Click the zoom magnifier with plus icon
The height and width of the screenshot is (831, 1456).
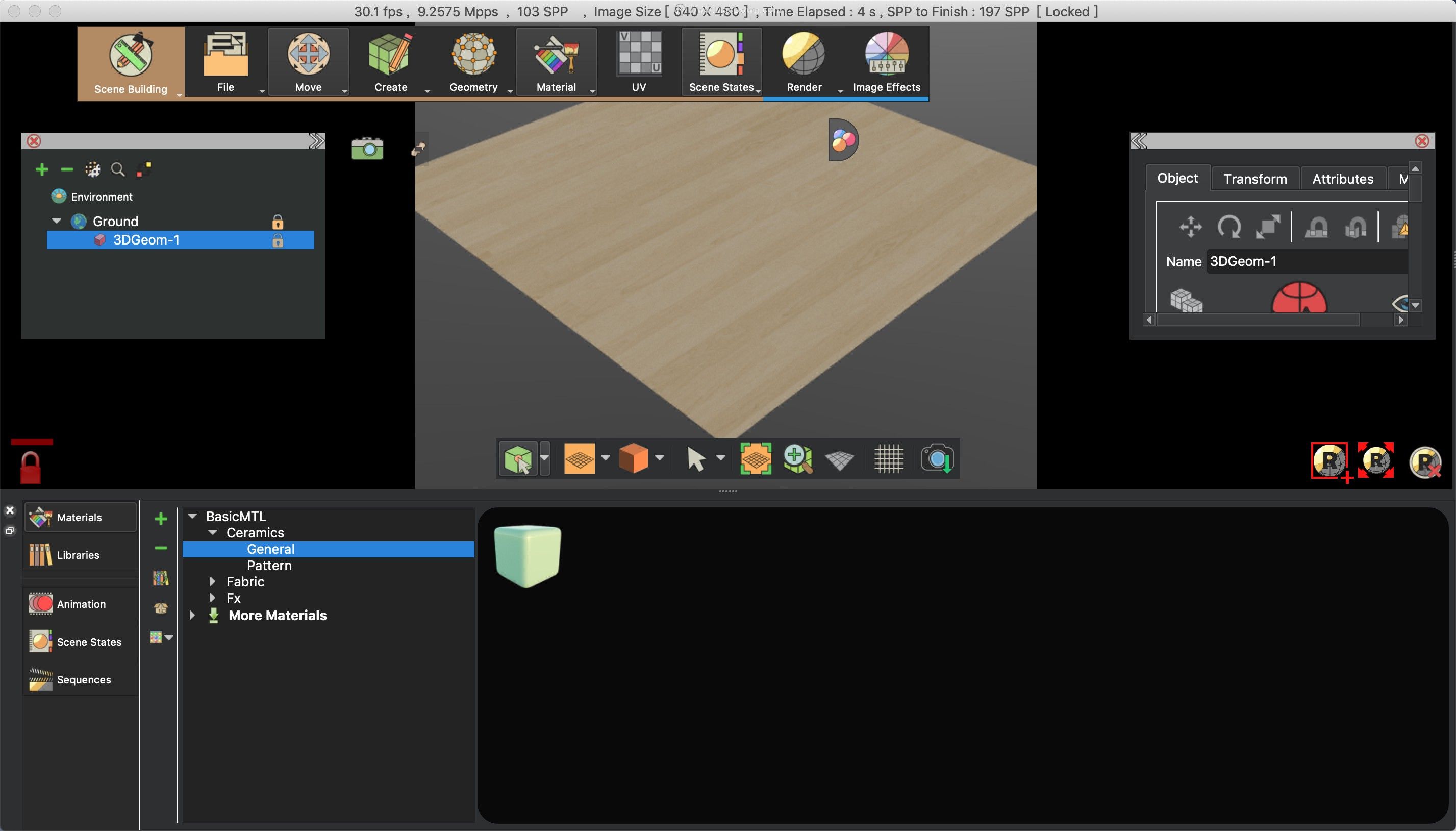pyautogui.click(x=798, y=458)
